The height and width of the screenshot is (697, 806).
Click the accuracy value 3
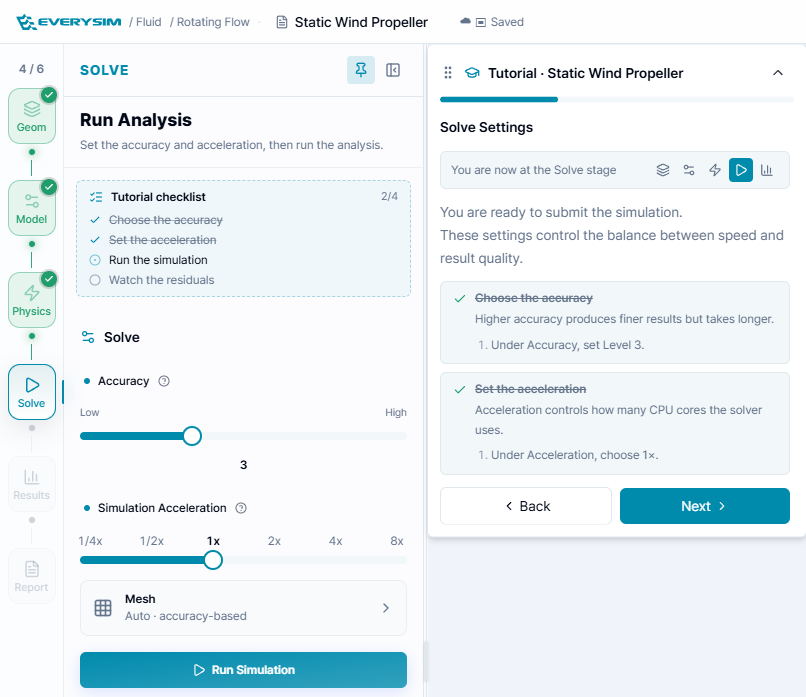(244, 465)
